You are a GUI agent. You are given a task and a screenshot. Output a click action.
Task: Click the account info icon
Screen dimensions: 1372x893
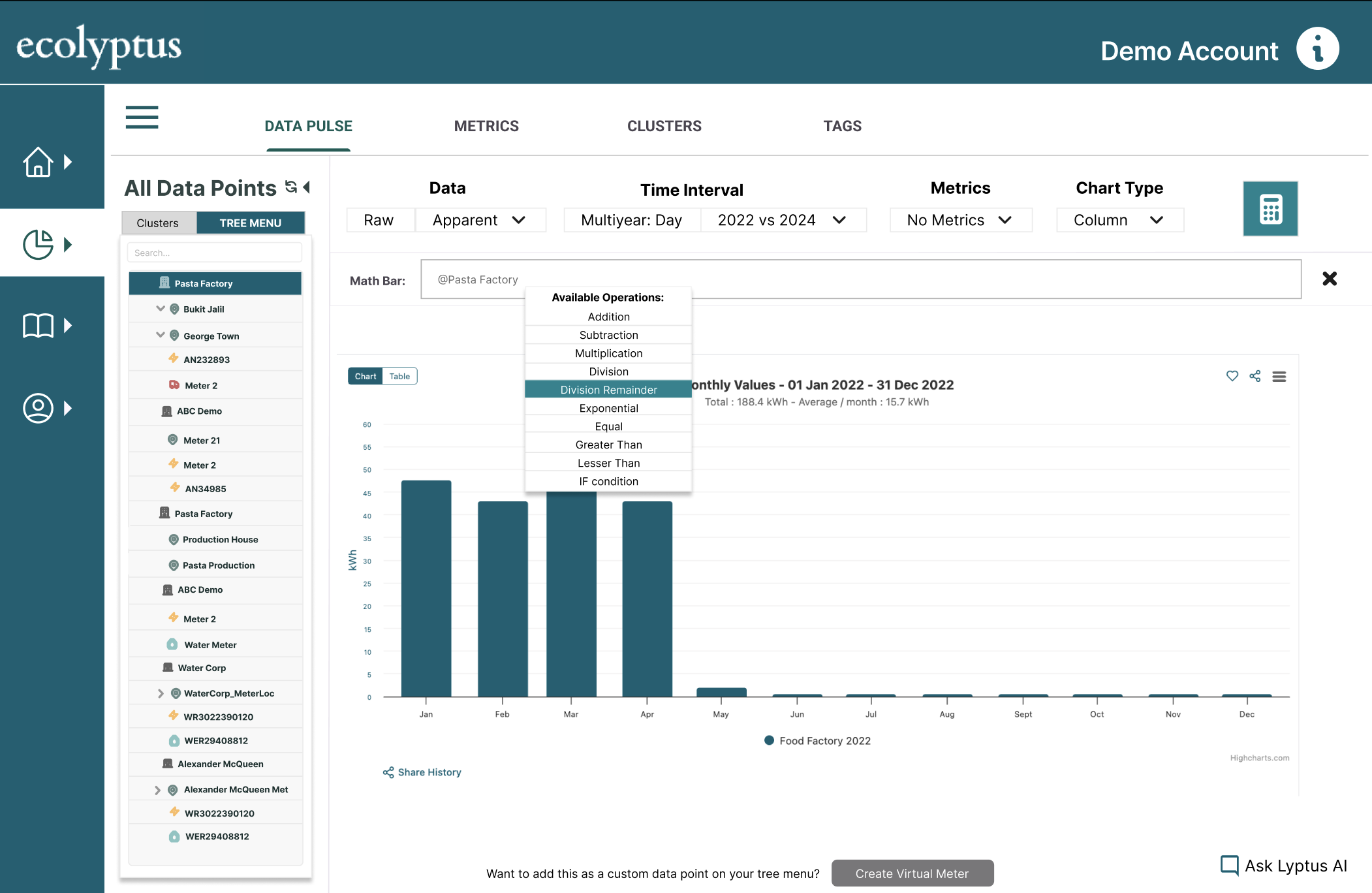[x=1317, y=49]
